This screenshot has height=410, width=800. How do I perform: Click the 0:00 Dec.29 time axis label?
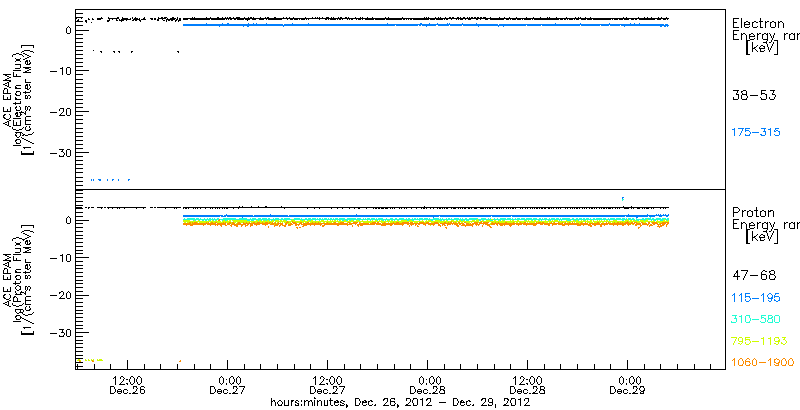click(x=627, y=387)
